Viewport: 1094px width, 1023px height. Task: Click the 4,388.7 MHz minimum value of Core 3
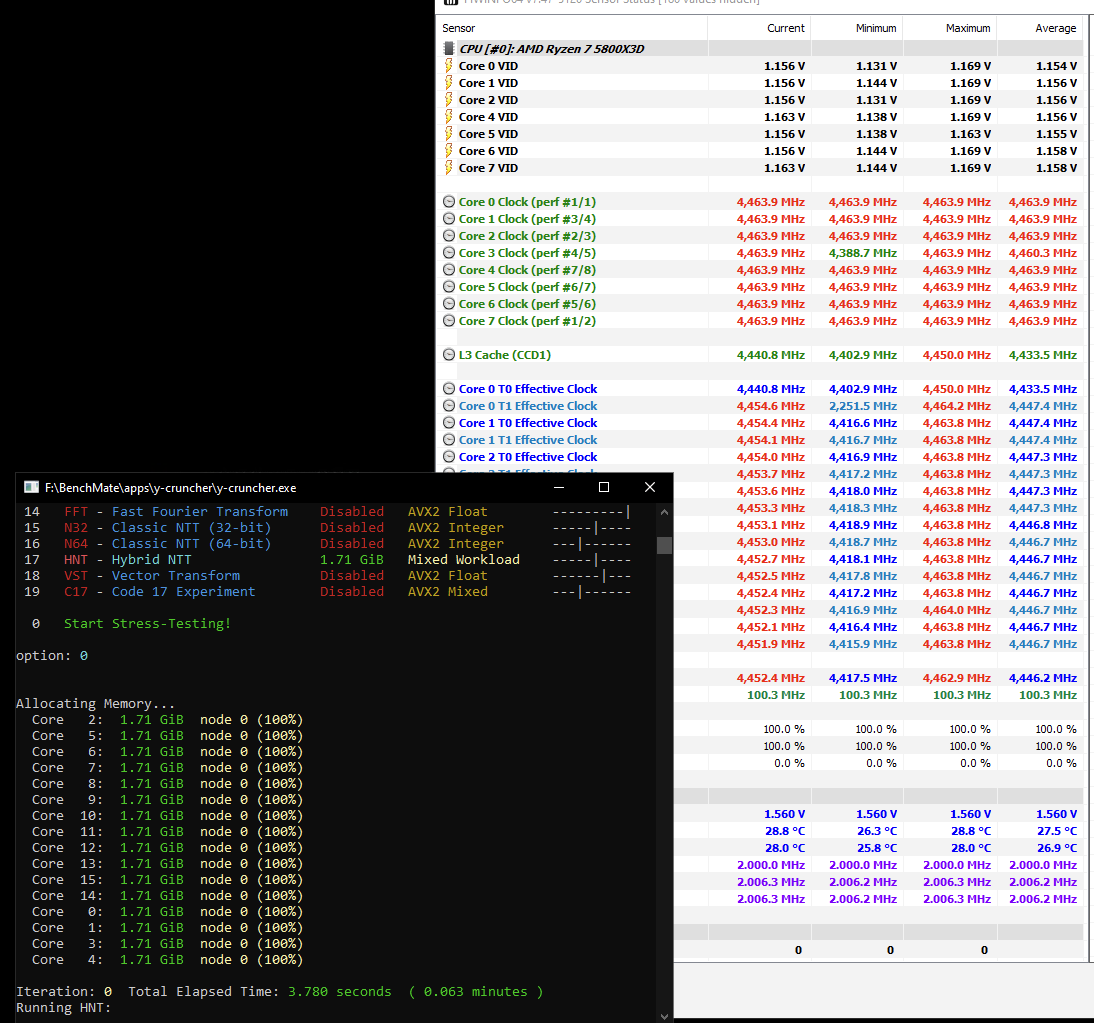pos(862,253)
